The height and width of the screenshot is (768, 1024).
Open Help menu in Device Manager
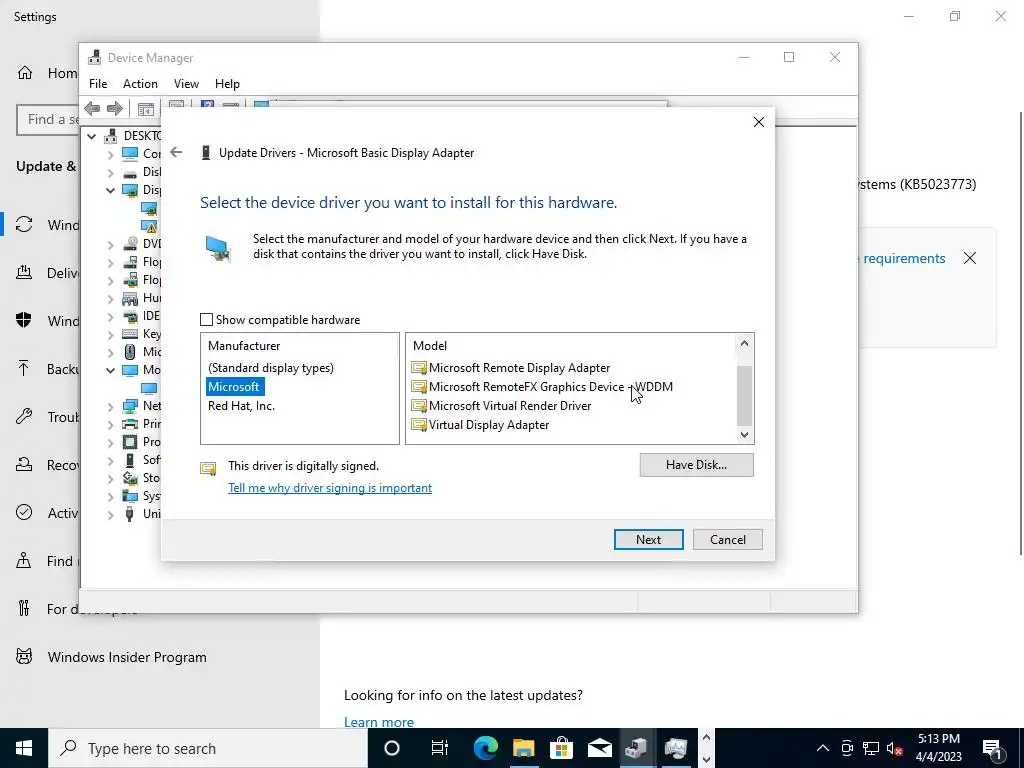(227, 84)
